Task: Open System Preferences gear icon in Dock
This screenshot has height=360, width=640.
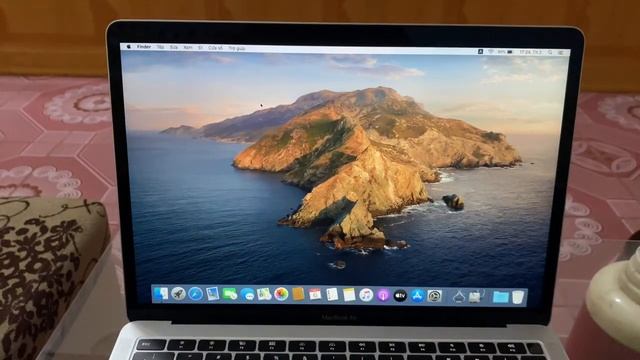Action: pos(434,296)
